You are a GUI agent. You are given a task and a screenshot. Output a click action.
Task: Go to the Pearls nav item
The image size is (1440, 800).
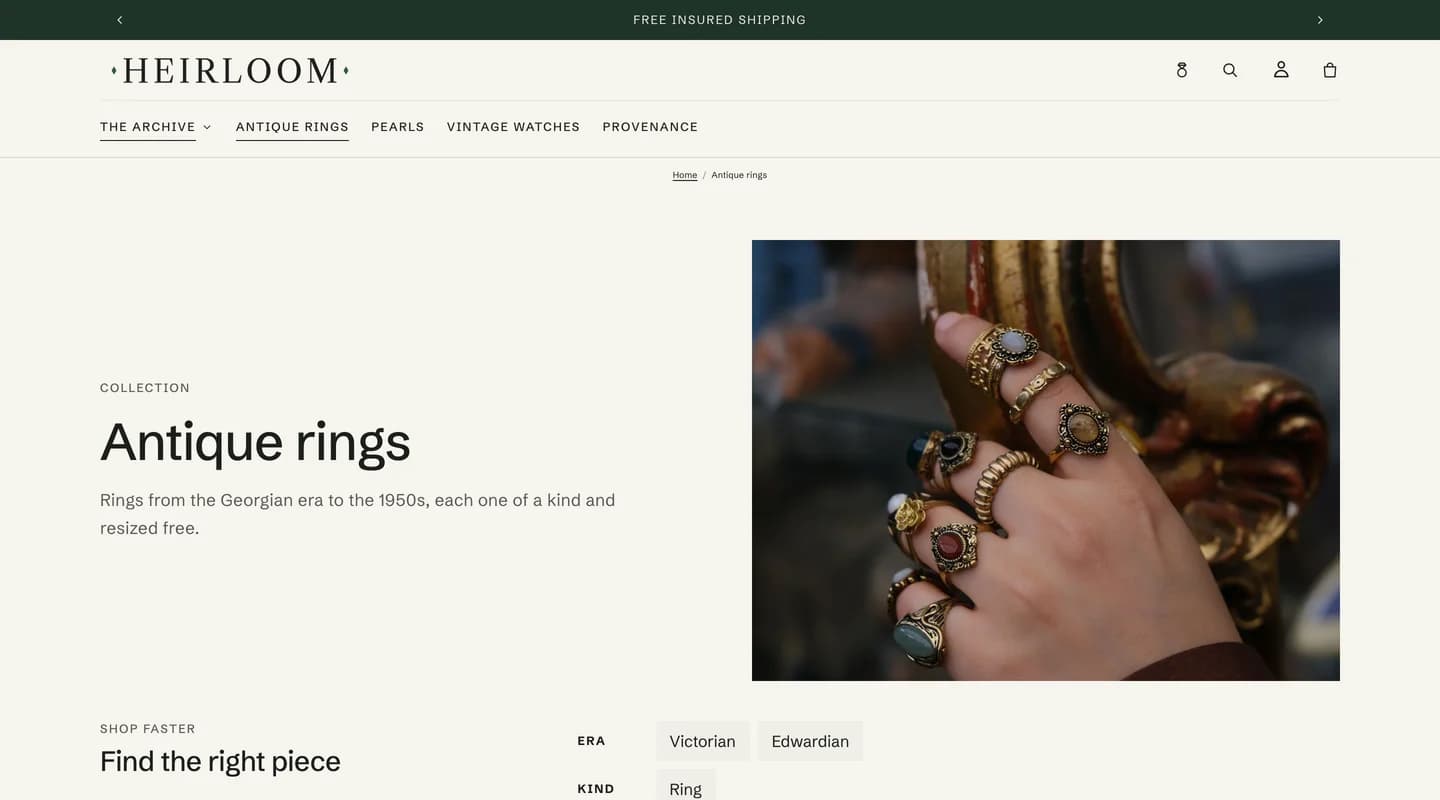pyautogui.click(x=398, y=127)
